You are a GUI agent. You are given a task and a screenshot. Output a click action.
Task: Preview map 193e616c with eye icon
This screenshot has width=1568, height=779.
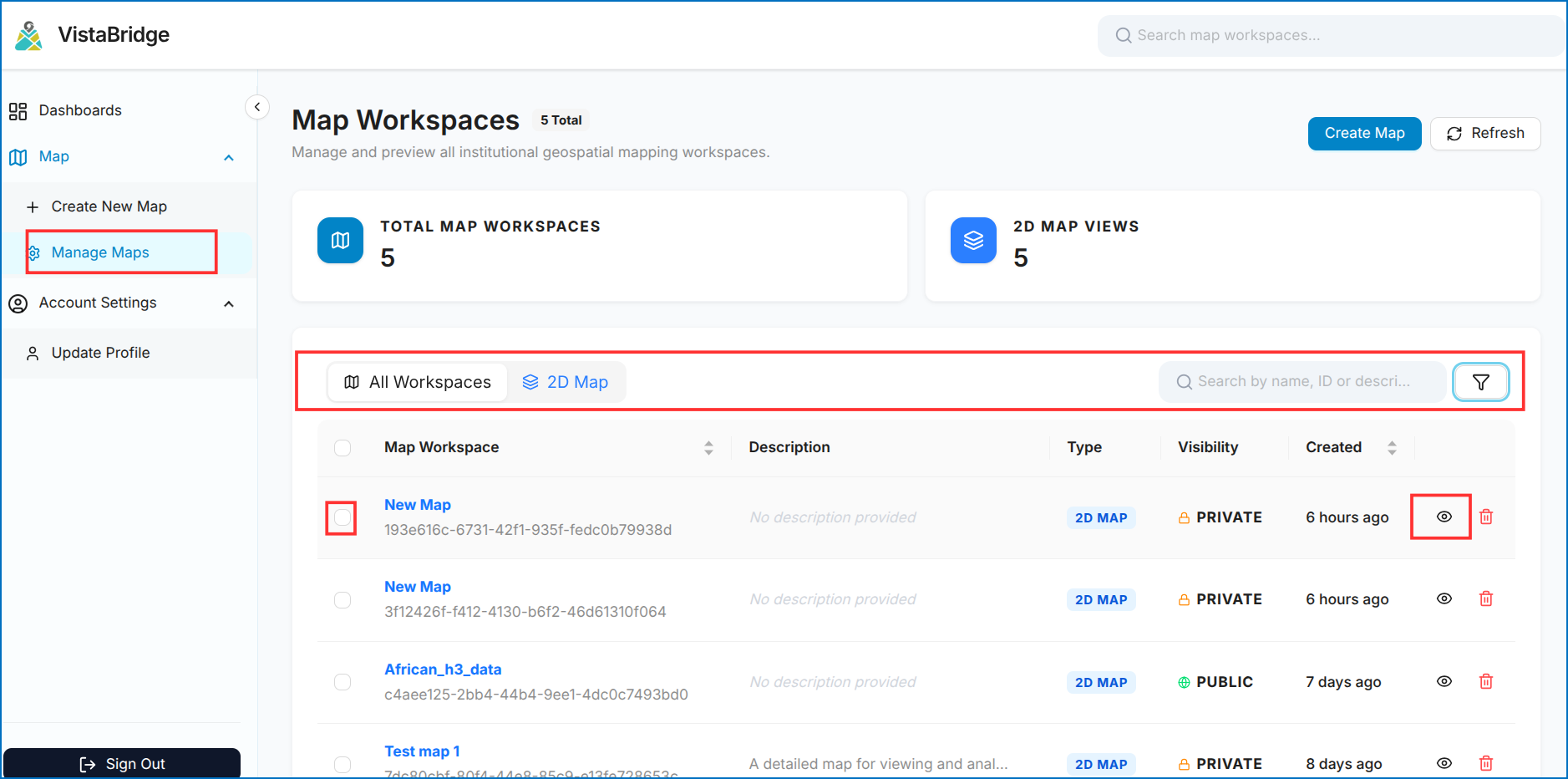pos(1444,517)
